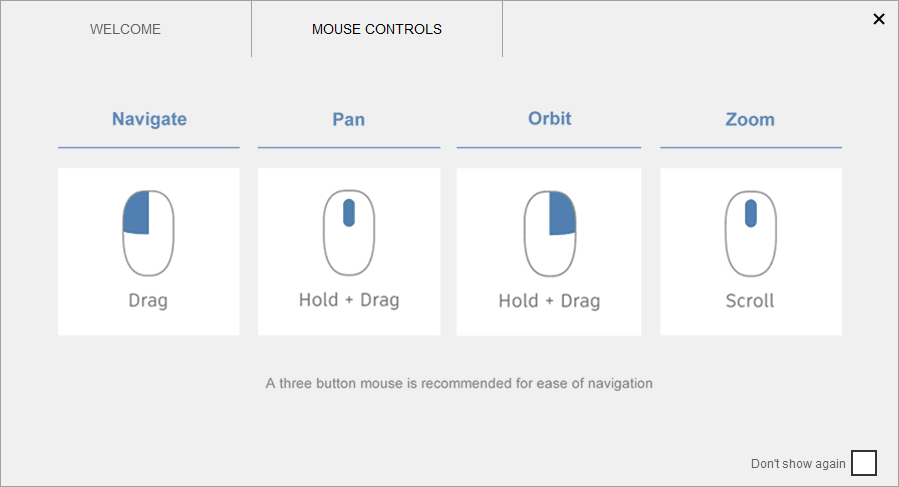Click the Pan heading
899x487 pixels.
coord(348,119)
